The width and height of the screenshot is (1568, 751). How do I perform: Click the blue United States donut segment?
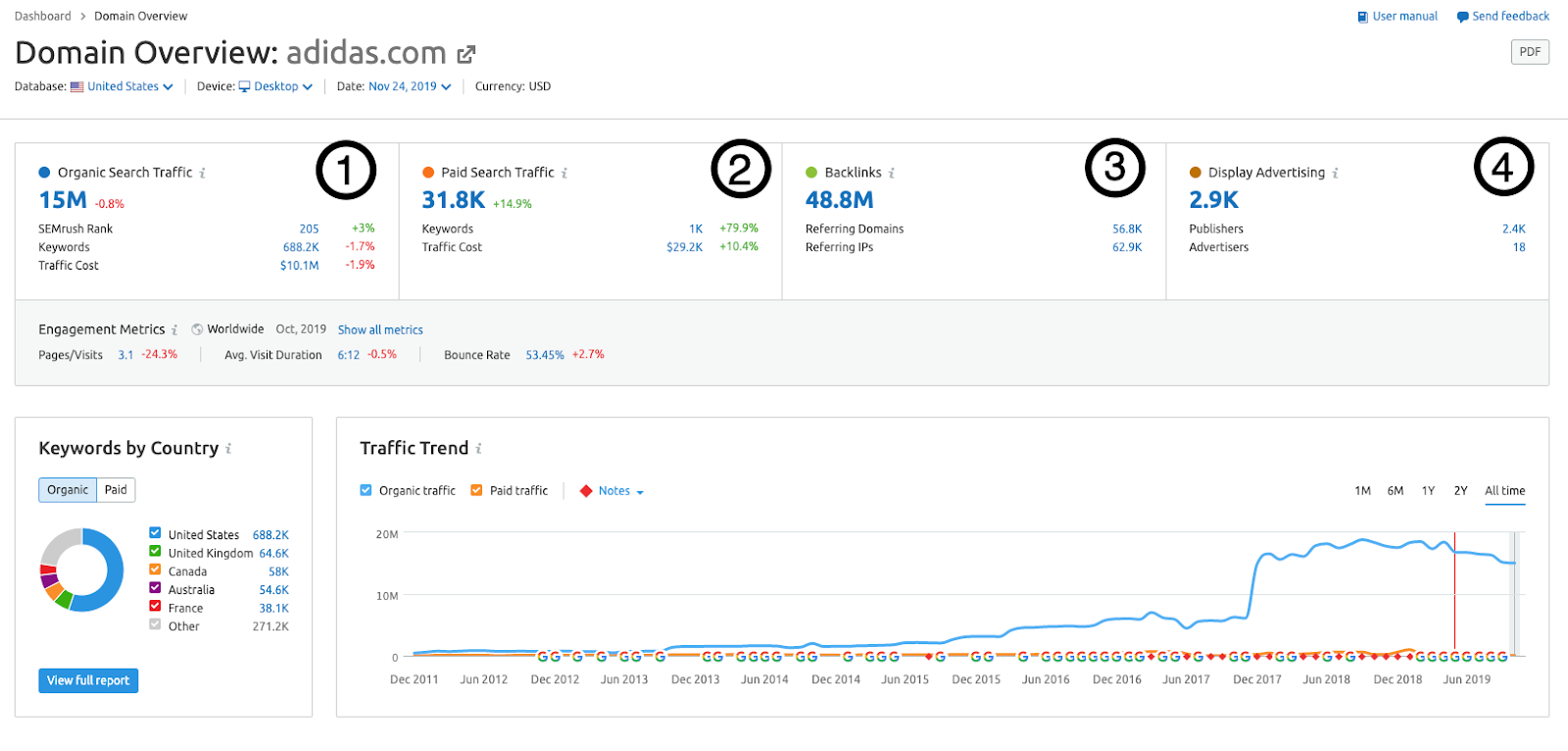pyautogui.click(x=114, y=570)
